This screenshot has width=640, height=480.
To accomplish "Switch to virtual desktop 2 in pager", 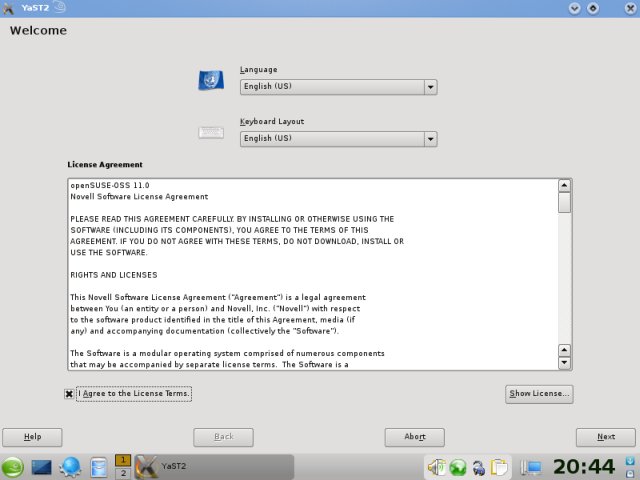I will coord(123,473).
